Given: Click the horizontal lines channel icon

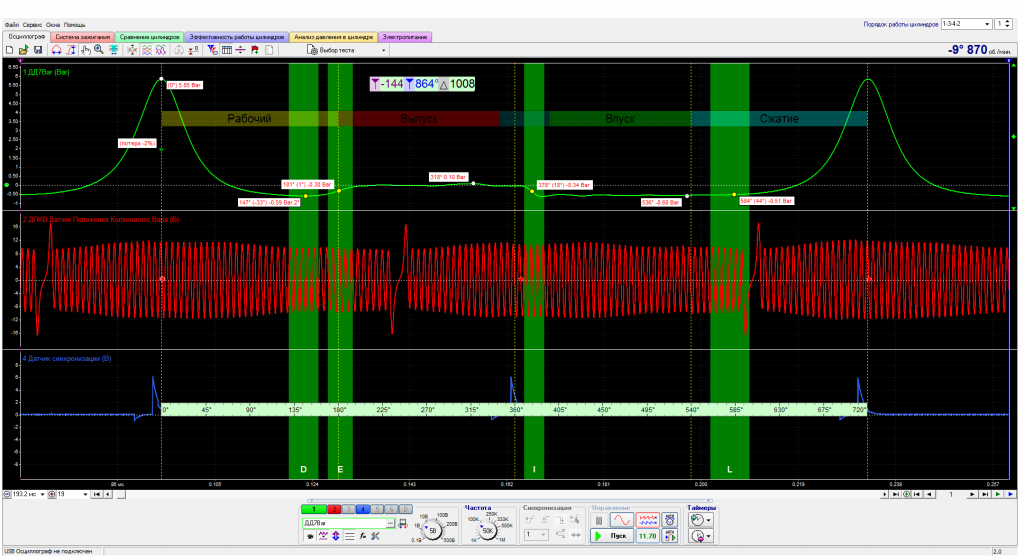Looking at the screenshot, I should tap(350, 536).
